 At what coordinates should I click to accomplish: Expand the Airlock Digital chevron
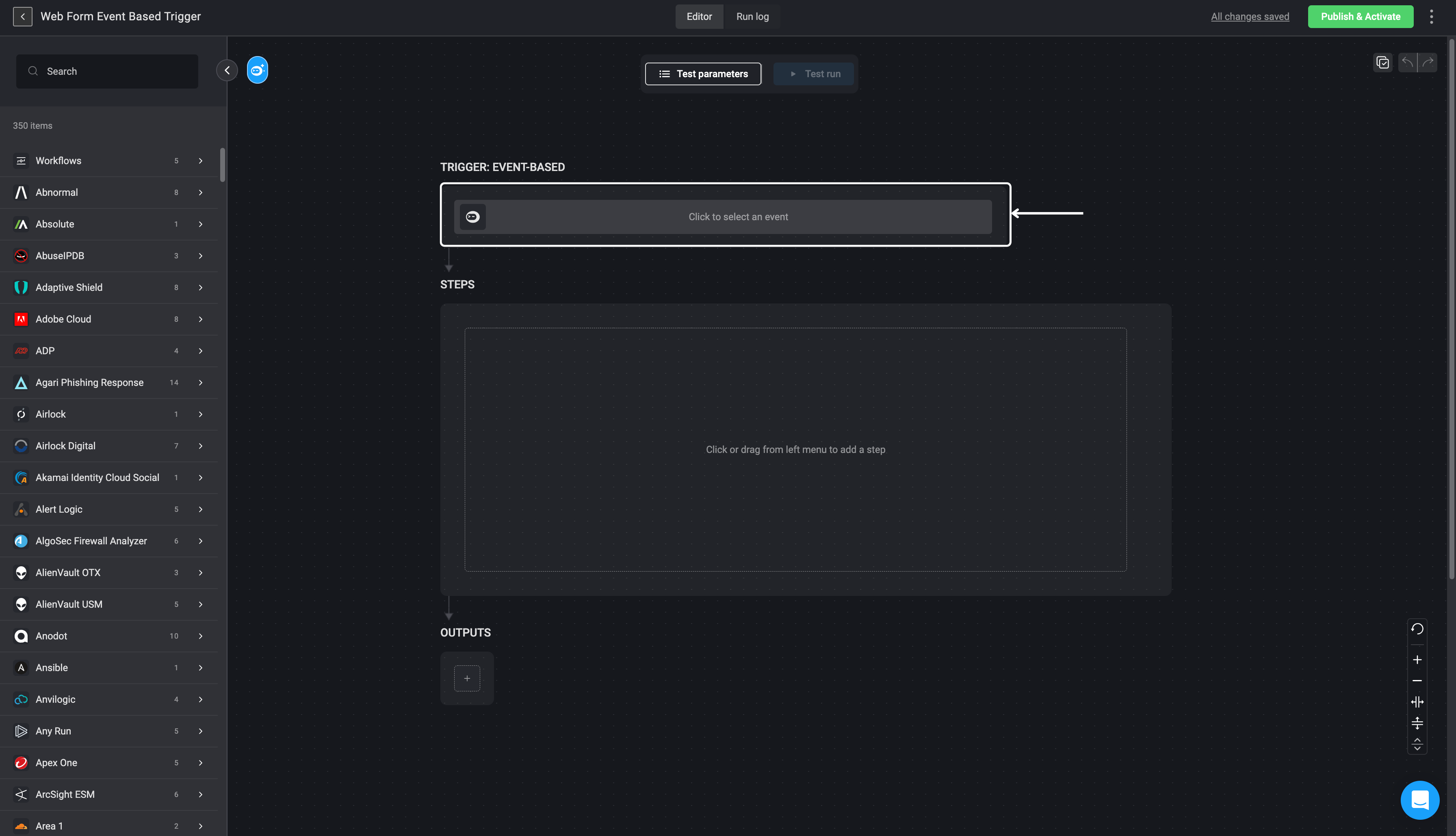pos(200,446)
